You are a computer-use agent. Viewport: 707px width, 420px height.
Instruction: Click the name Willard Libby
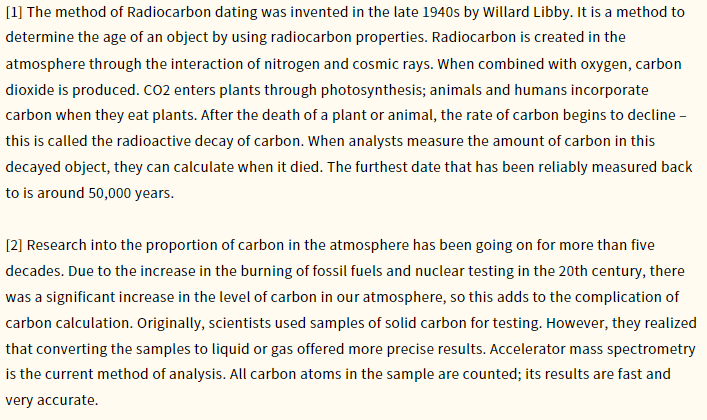526,12
